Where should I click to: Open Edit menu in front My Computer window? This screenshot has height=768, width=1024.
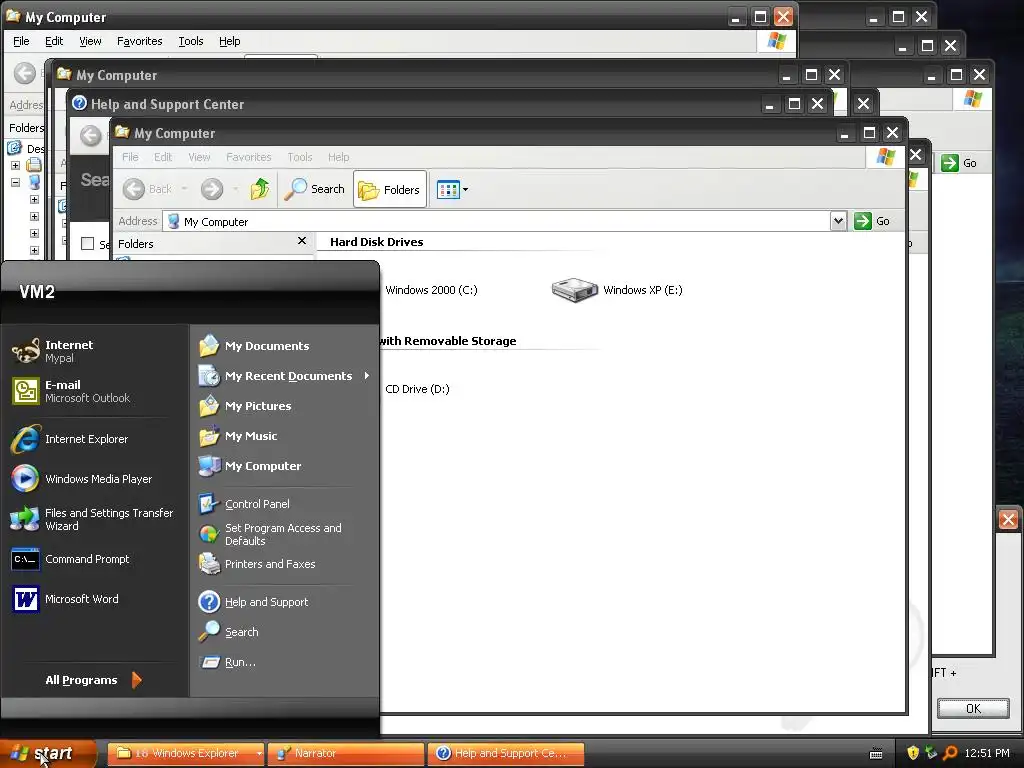[163, 157]
